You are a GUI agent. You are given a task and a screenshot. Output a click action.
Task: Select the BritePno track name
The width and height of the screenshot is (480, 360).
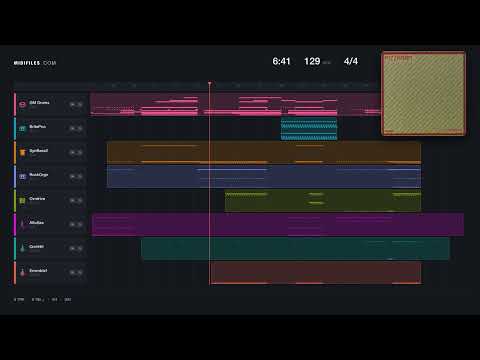coord(38,126)
